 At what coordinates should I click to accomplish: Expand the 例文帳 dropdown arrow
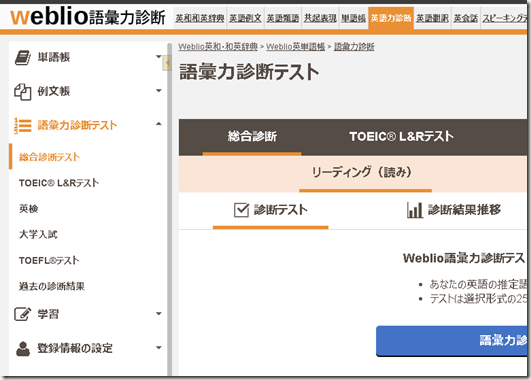(x=158, y=90)
